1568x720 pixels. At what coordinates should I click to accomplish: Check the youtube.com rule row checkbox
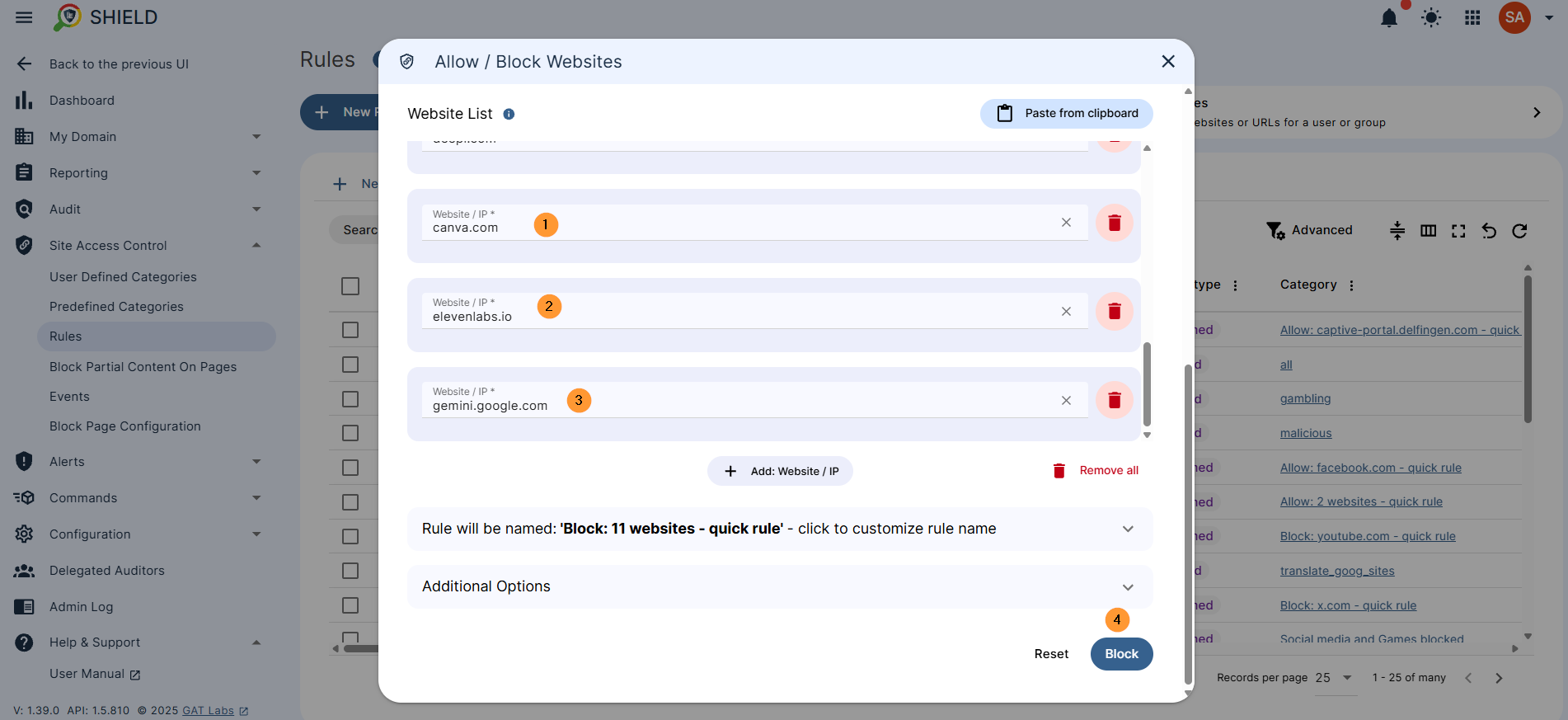point(350,537)
